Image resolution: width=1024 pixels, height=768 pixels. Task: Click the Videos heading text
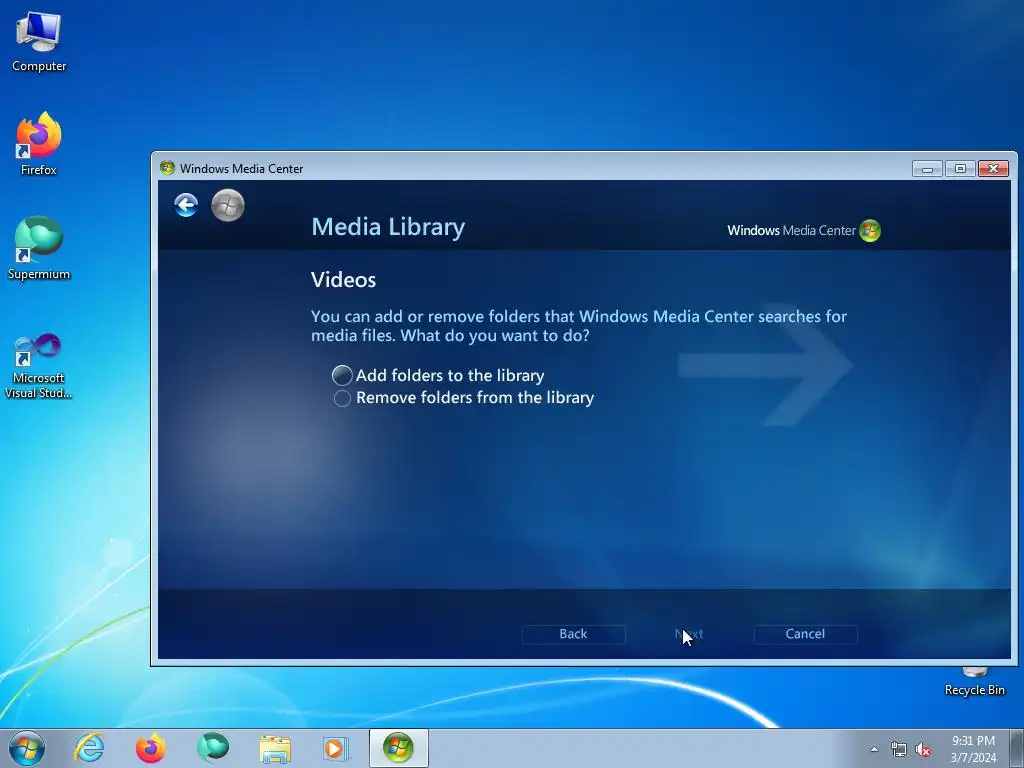tap(344, 280)
